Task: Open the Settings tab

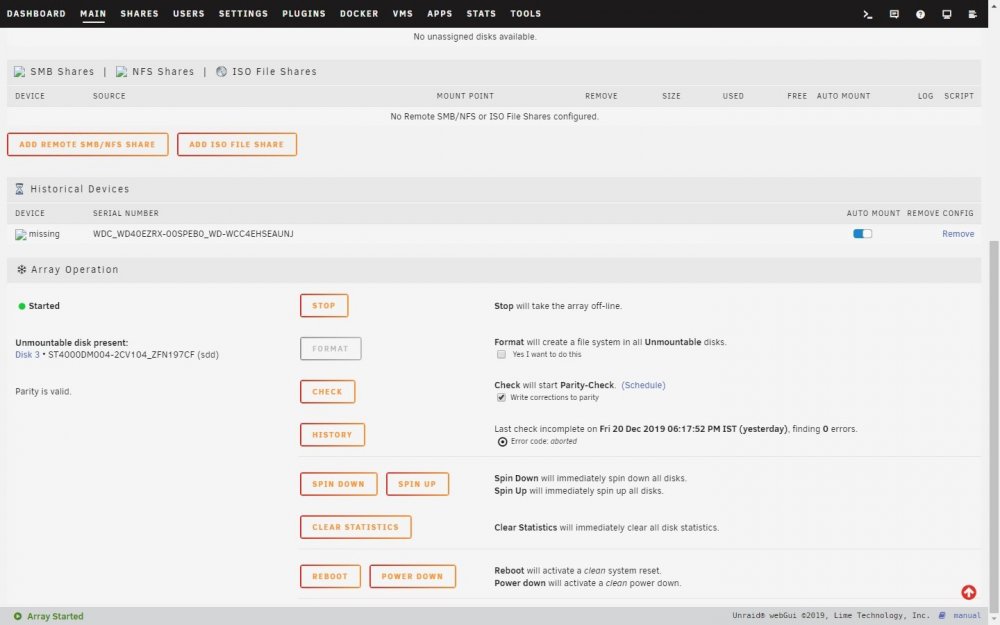Action: tap(244, 13)
